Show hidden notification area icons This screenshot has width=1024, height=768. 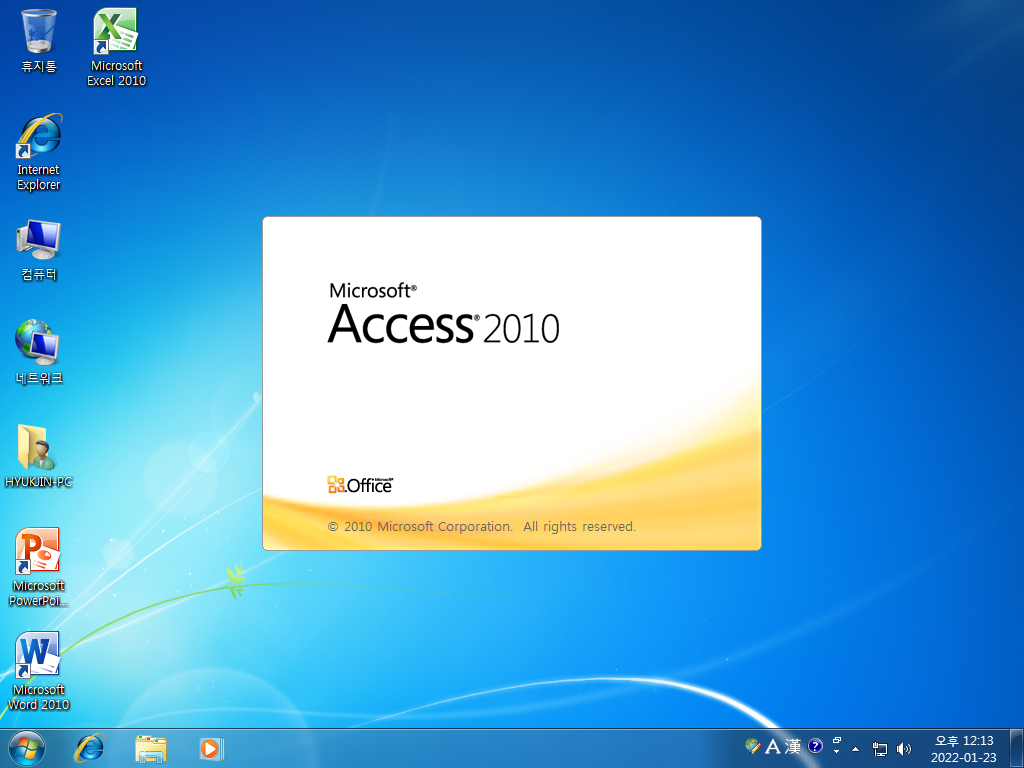tap(856, 749)
